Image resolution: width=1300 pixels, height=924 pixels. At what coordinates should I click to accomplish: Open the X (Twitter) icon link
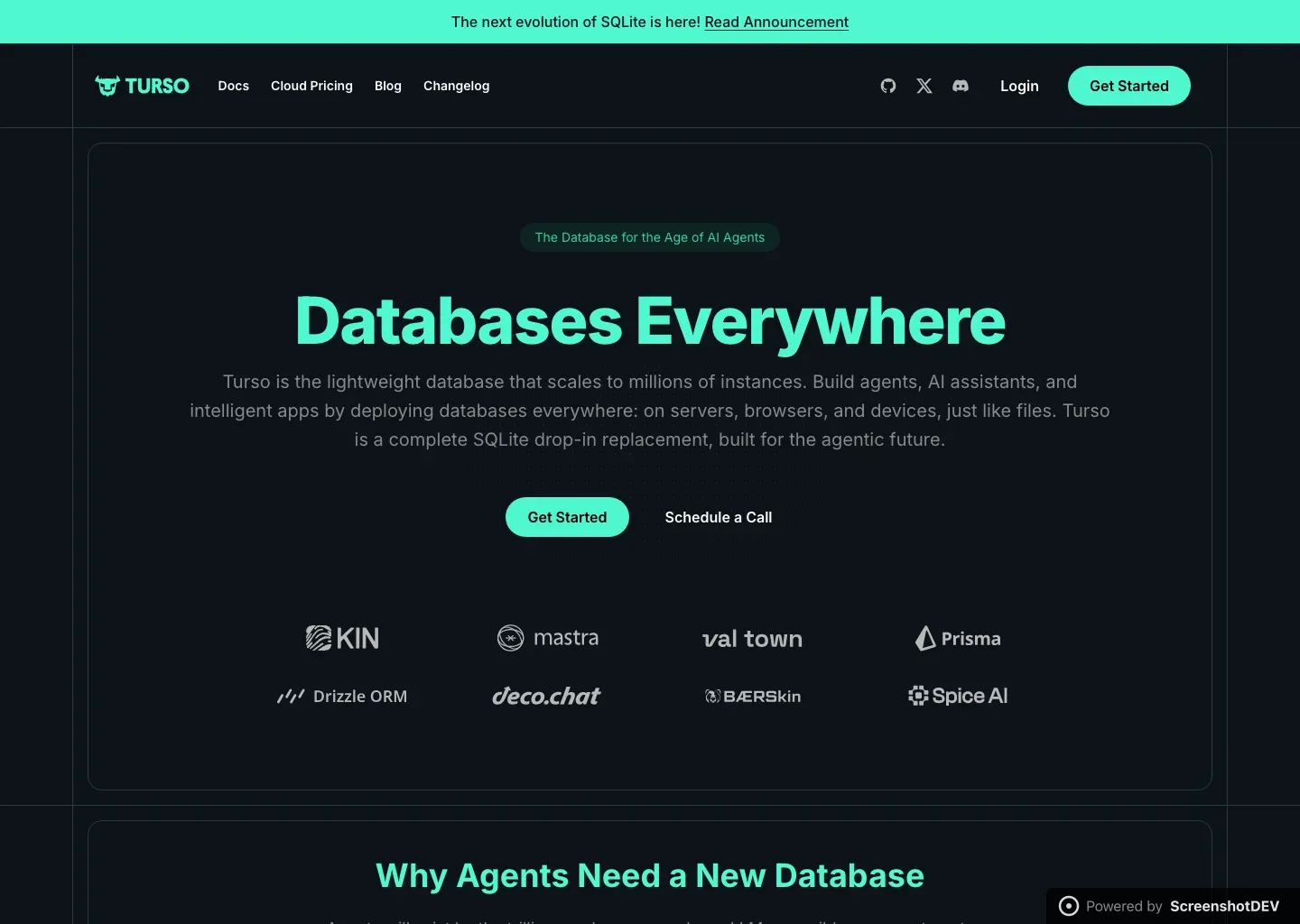[924, 86]
